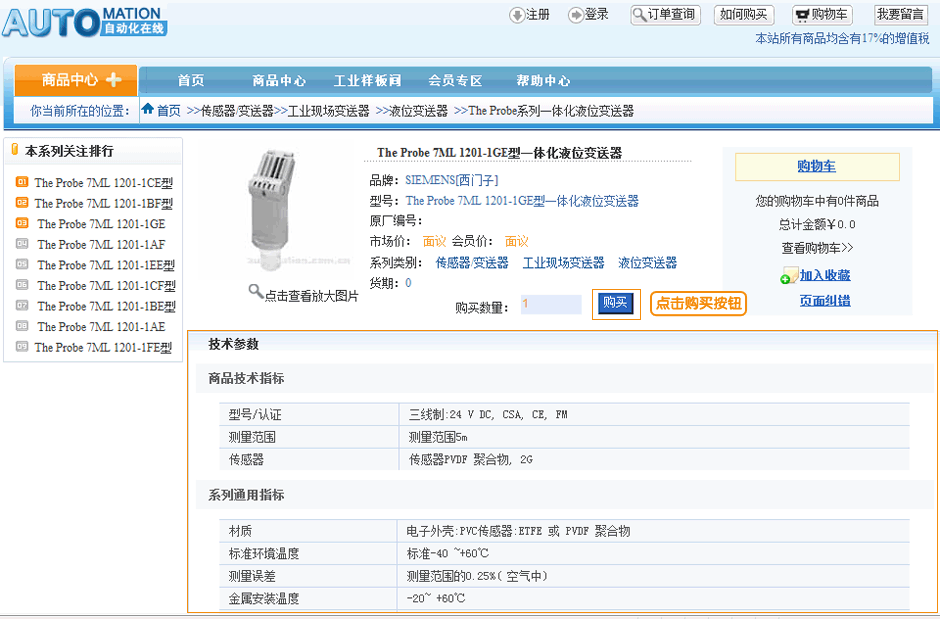
Task: Open ranked item The Probe 7ML 1201-1CF型
Action: tap(107, 285)
